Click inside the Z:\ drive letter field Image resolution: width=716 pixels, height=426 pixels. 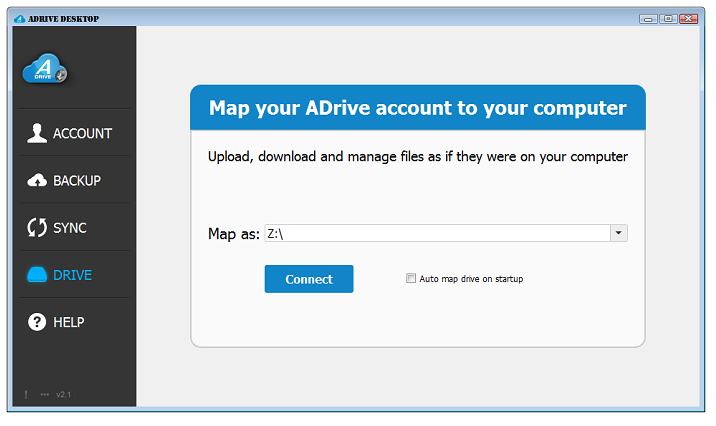(x=437, y=233)
